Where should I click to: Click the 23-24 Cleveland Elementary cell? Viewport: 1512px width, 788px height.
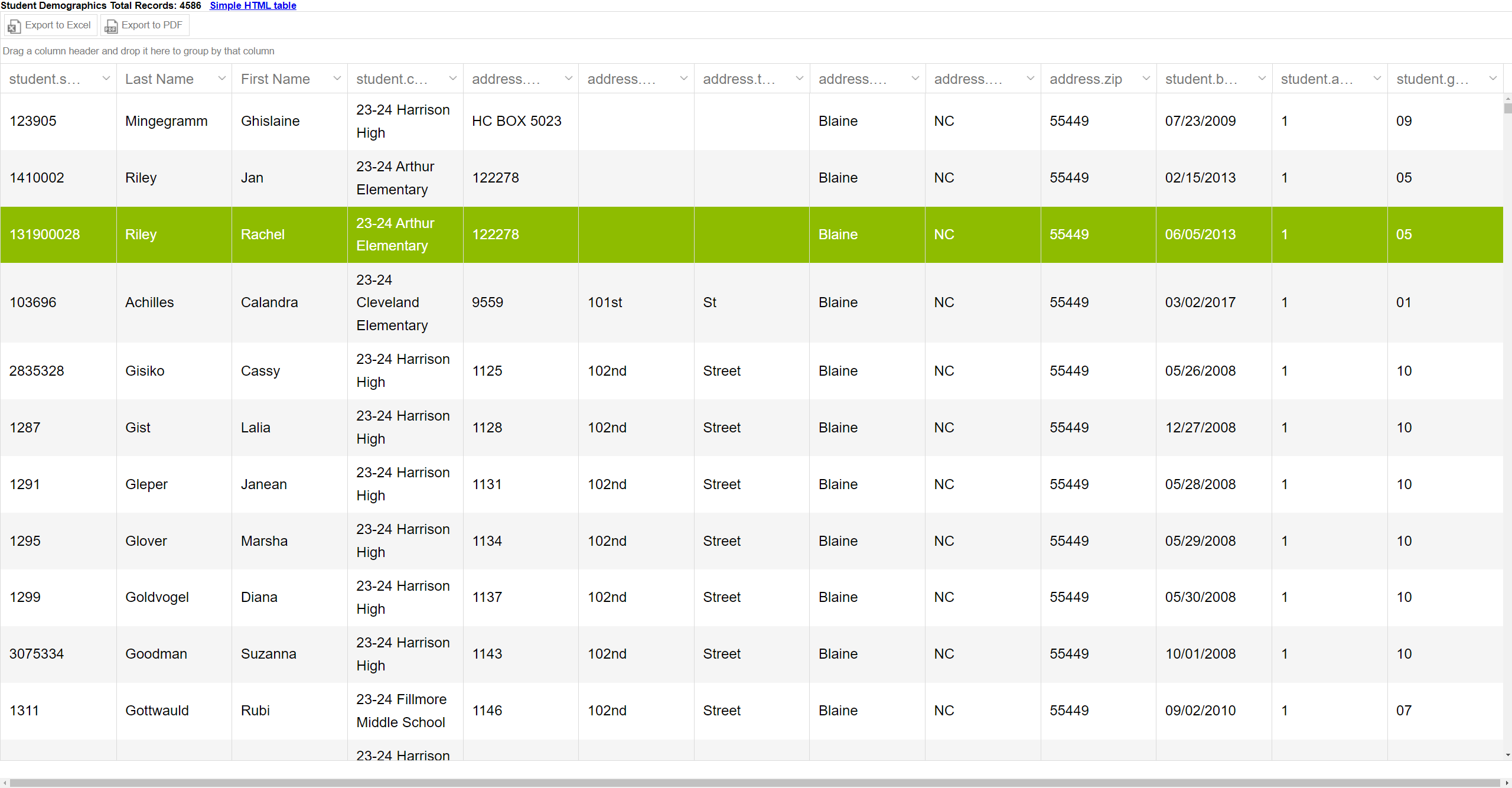405,302
